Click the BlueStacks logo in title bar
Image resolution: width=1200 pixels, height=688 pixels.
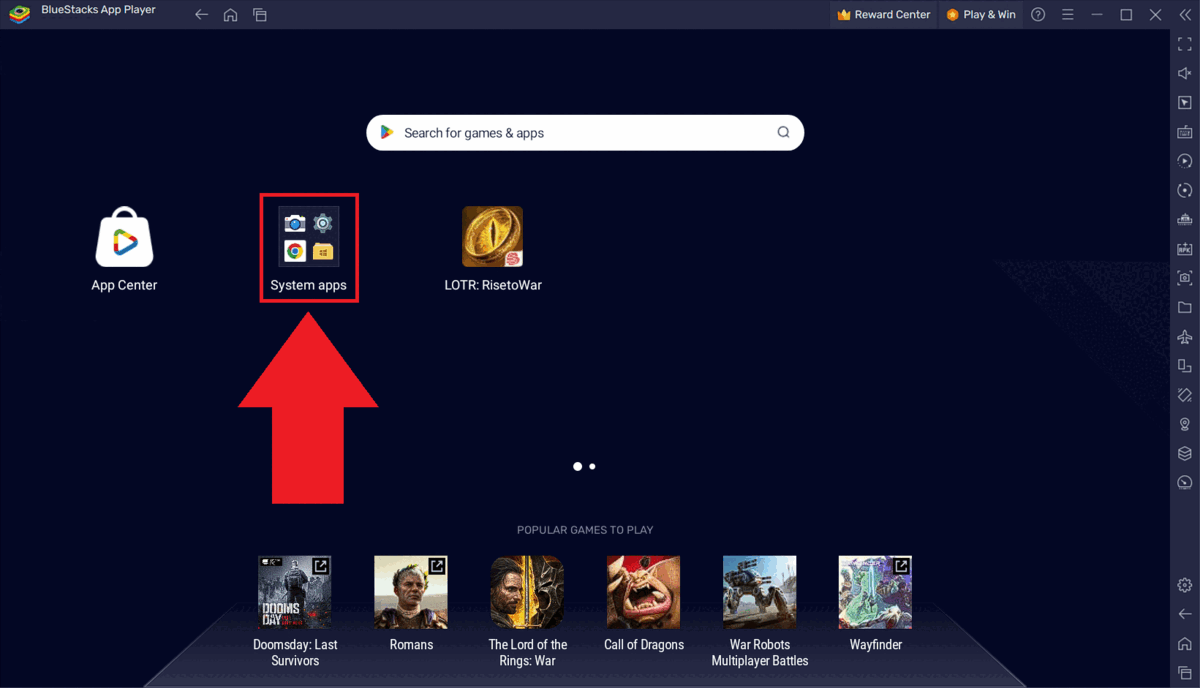click(x=19, y=15)
